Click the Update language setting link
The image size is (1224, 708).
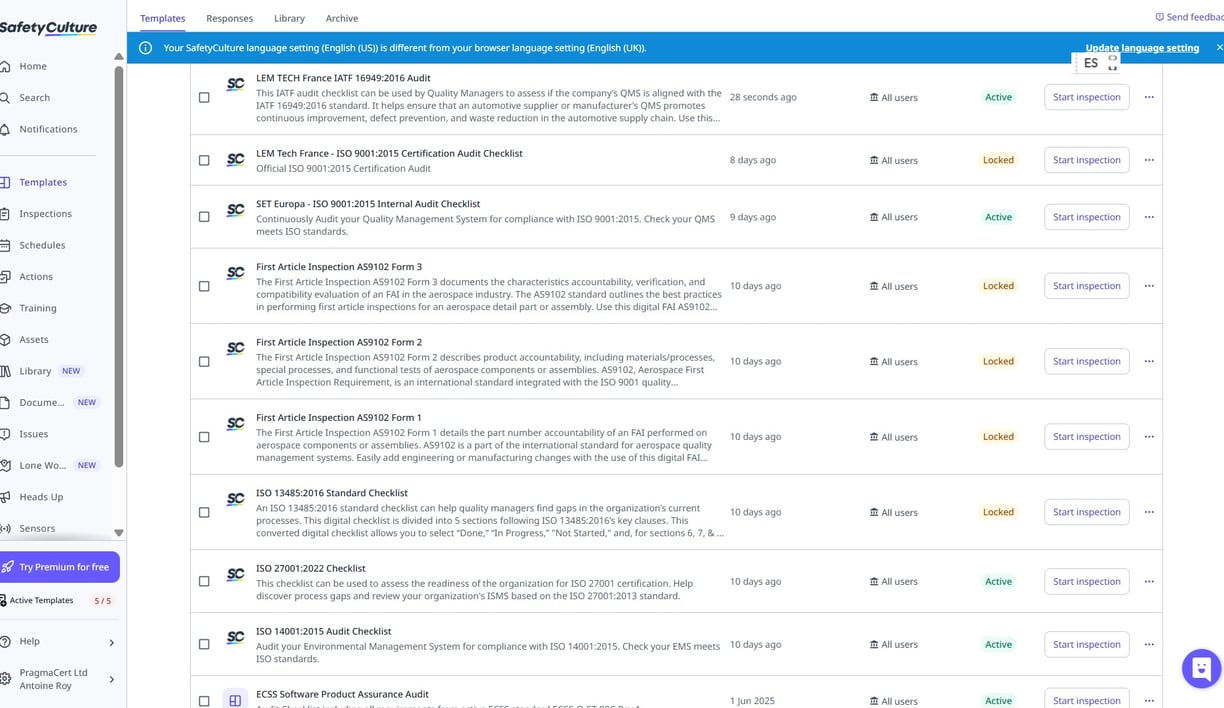pyautogui.click(x=1142, y=48)
